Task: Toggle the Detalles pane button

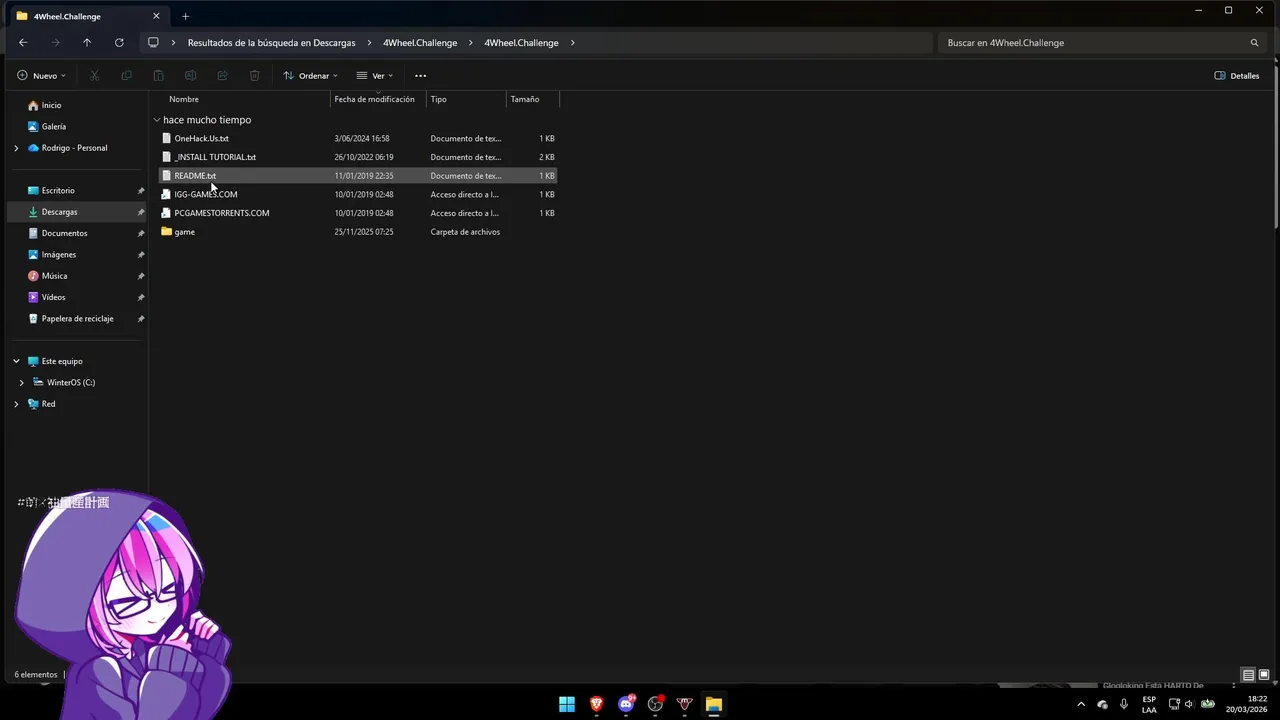Action: [1236, 76]
